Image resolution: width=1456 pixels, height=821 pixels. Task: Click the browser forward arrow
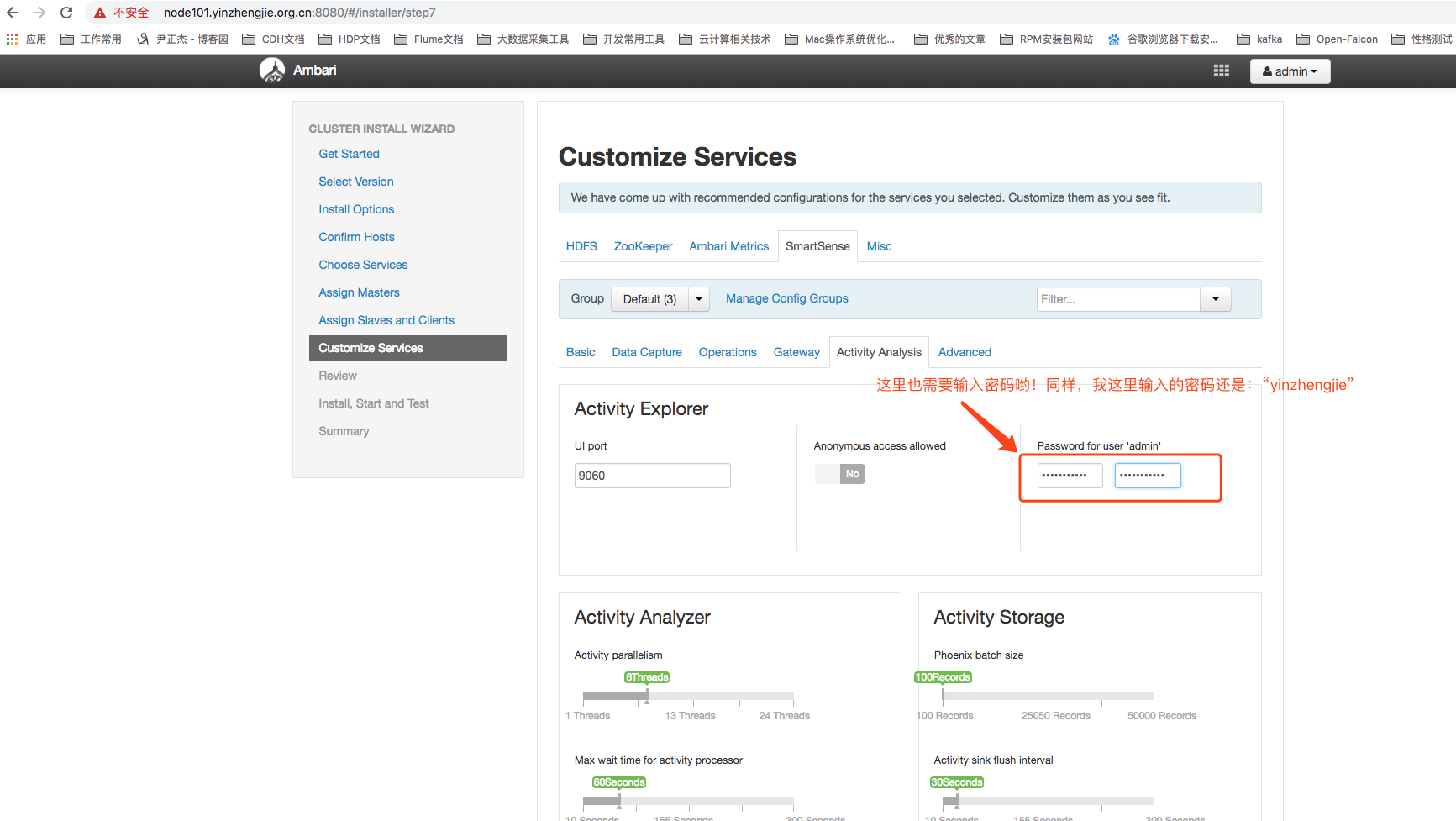tap(39, 13)
